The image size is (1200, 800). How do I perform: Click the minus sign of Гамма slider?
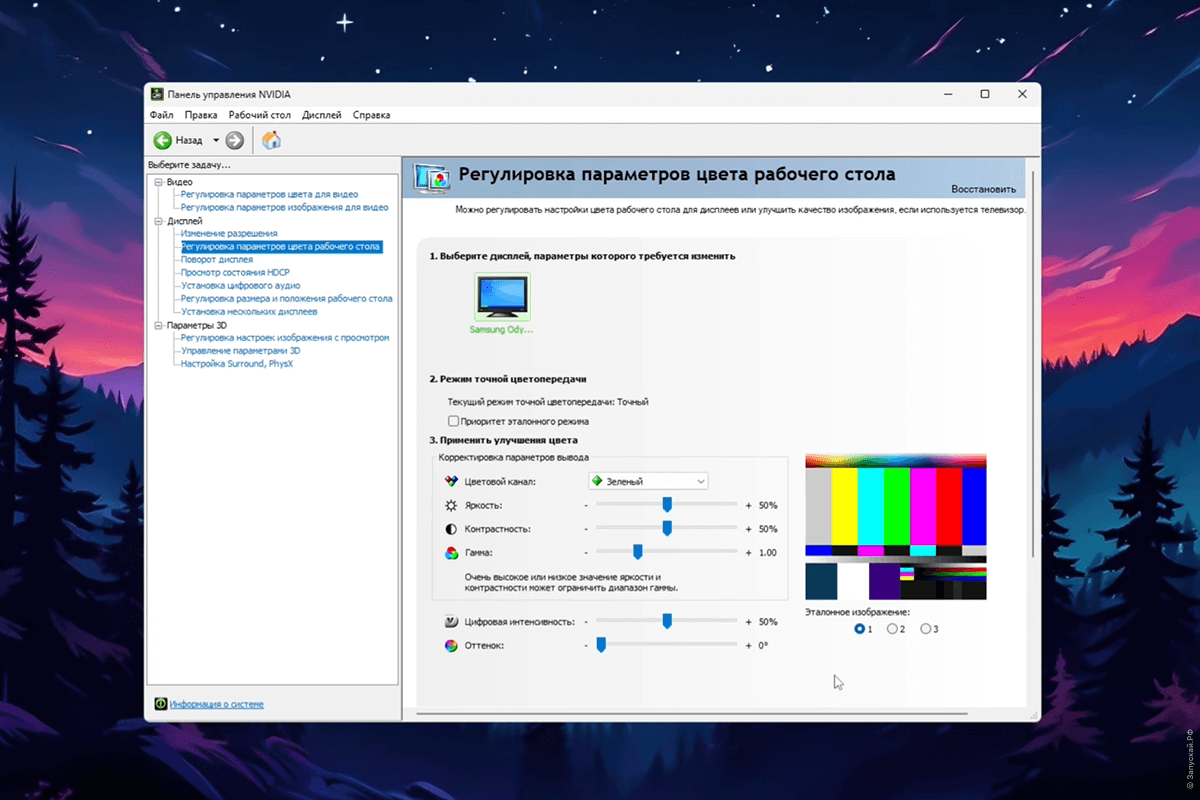(x=586, y=552)
